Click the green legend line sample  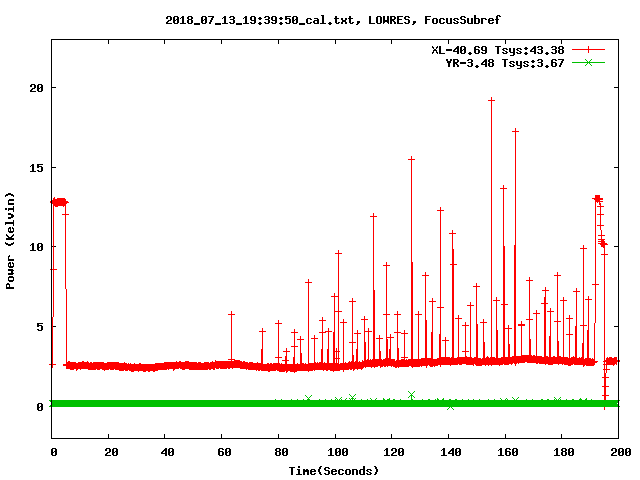point(588,62)
